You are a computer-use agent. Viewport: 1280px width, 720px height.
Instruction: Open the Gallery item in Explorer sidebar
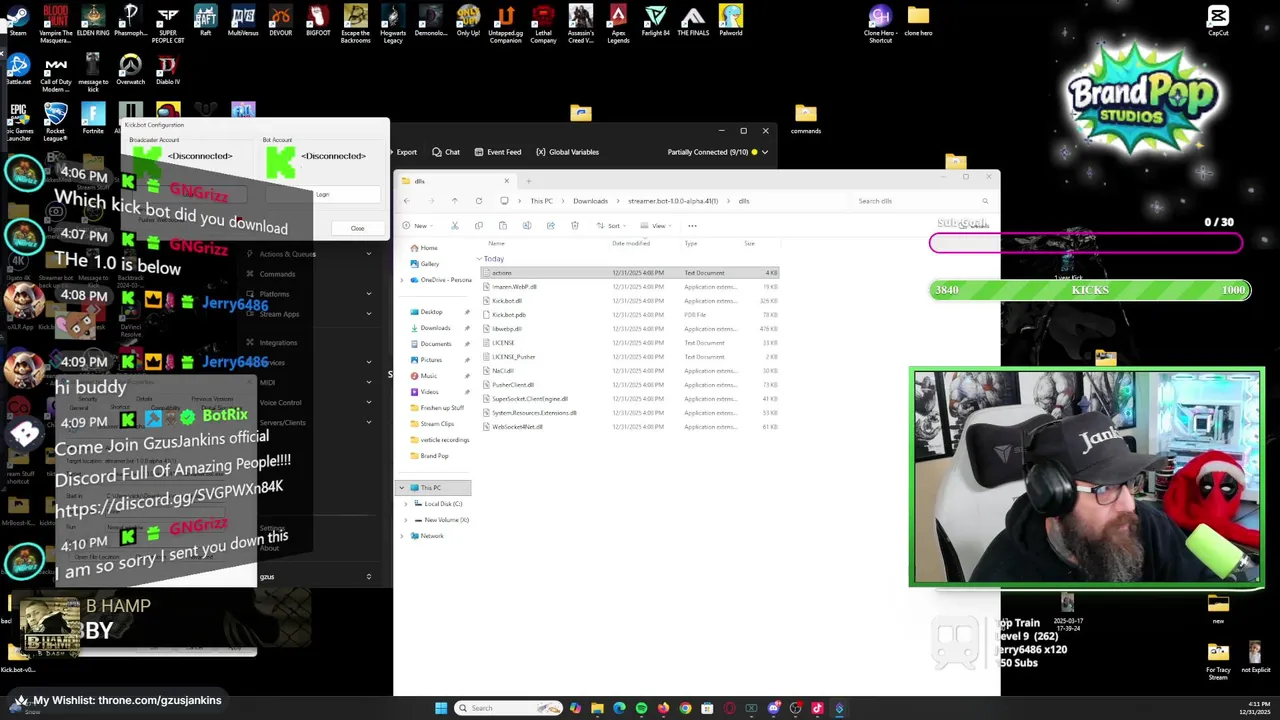[430, 264]
